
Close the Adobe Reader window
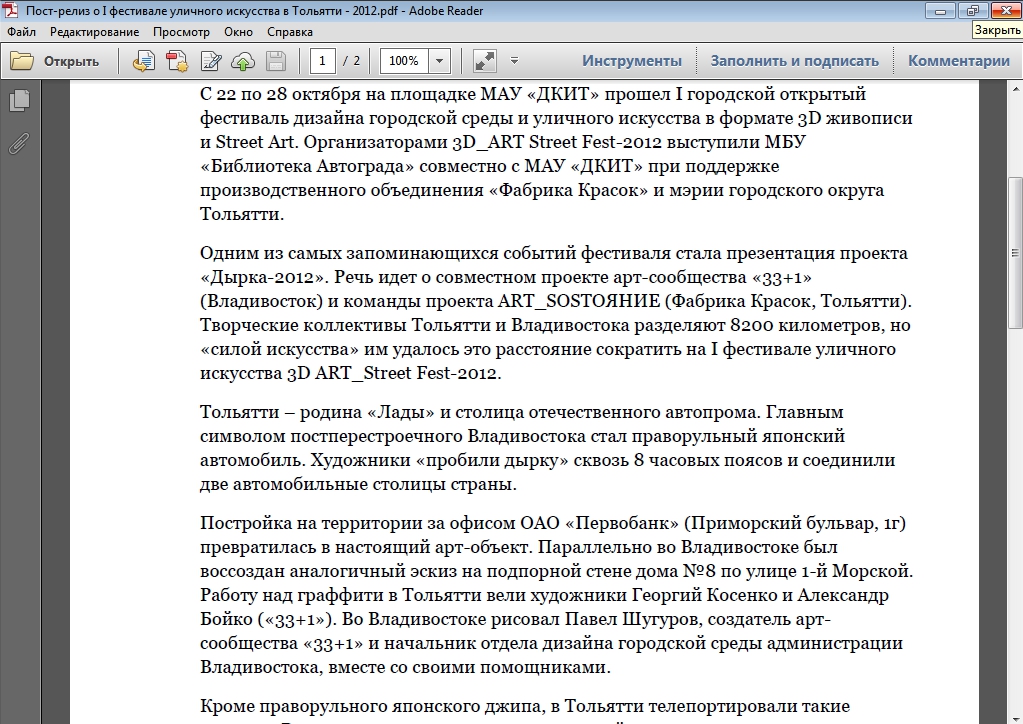point(1005,11)
